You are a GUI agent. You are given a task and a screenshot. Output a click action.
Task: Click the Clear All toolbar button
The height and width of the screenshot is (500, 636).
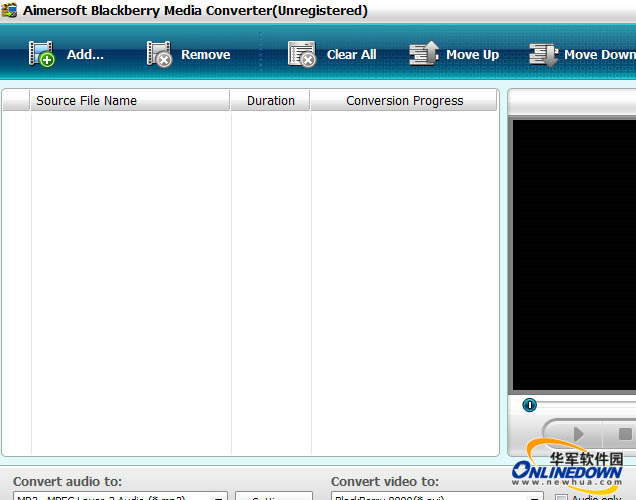click(x=332, y=54)
